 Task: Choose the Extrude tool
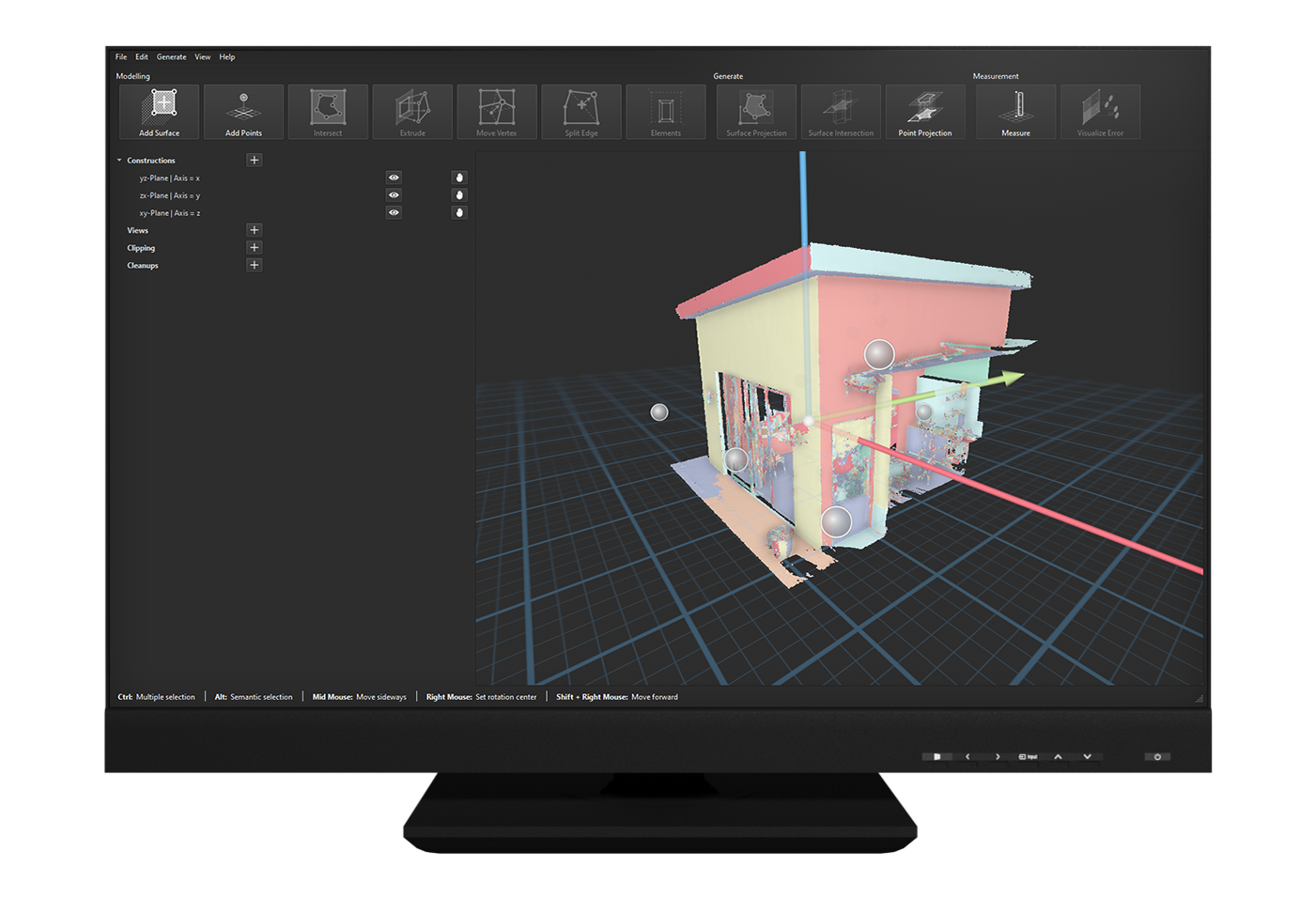pyautogui.click(x=412, y=112)
